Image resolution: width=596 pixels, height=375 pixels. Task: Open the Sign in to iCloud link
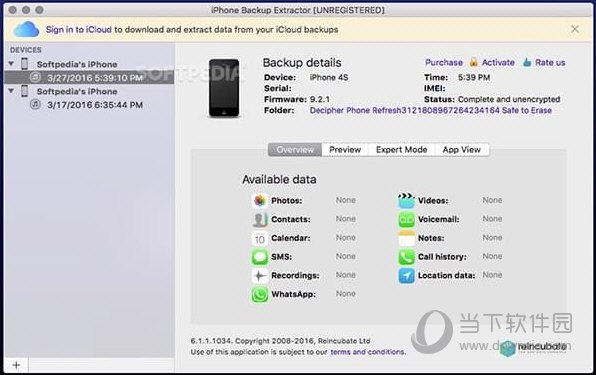(79, 30)
